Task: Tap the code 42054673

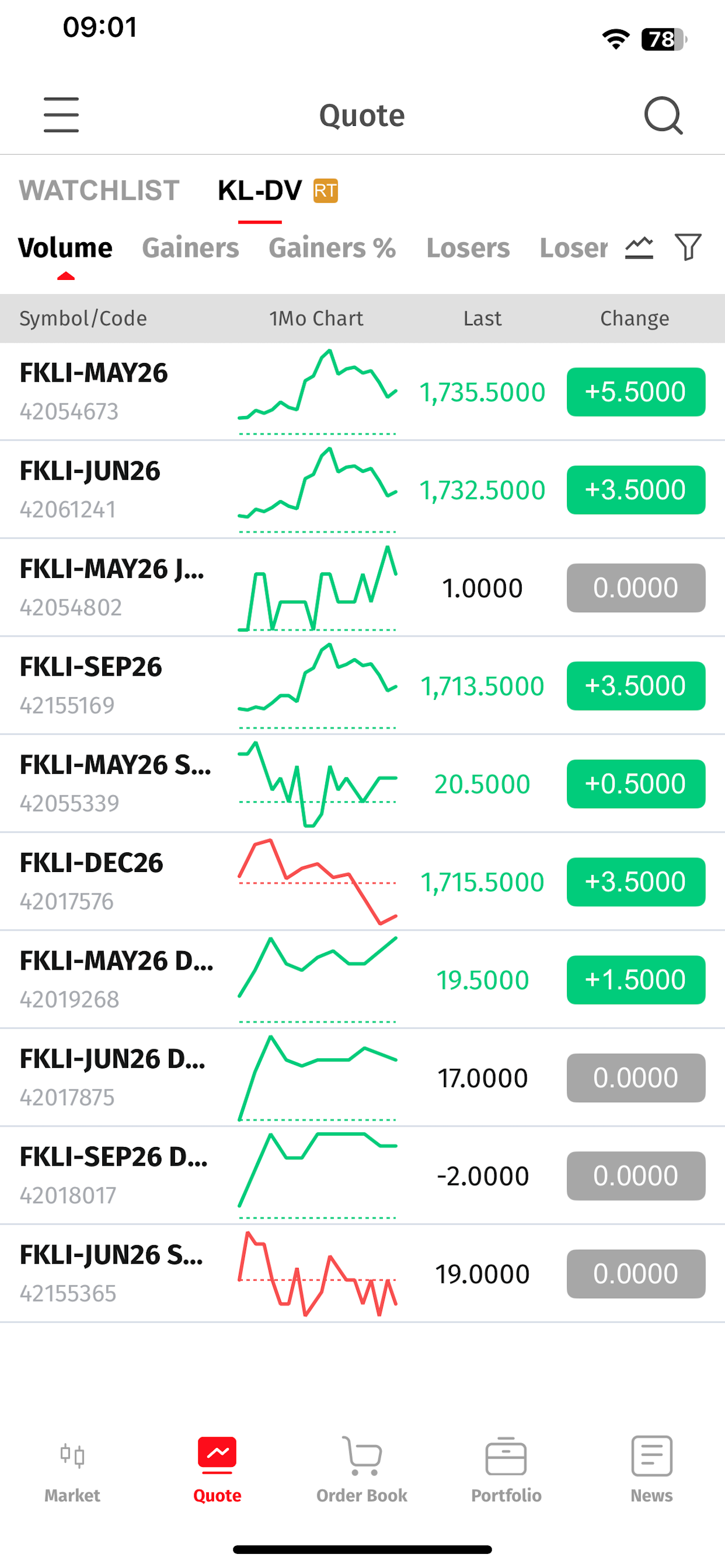Action: click(69, 411)
